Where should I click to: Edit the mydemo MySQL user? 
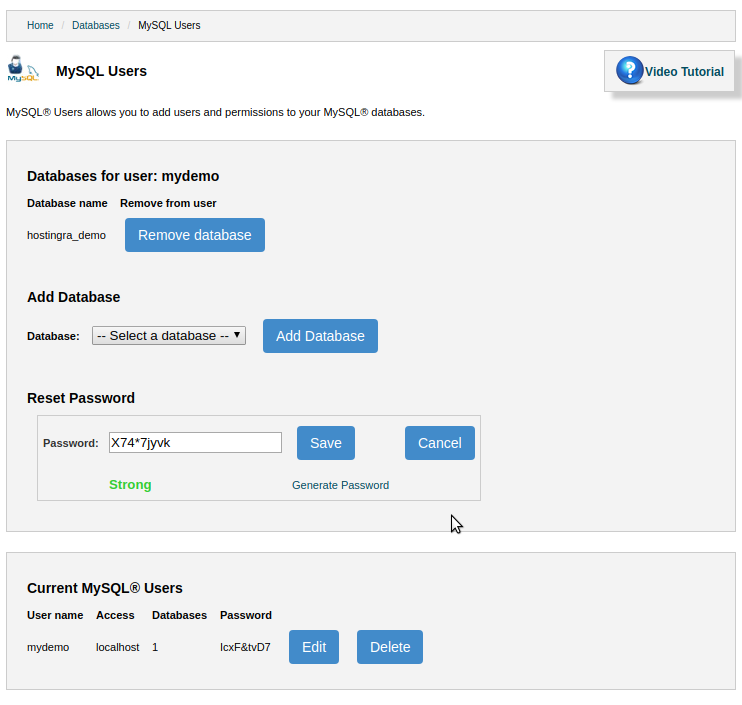pos(314,647)
